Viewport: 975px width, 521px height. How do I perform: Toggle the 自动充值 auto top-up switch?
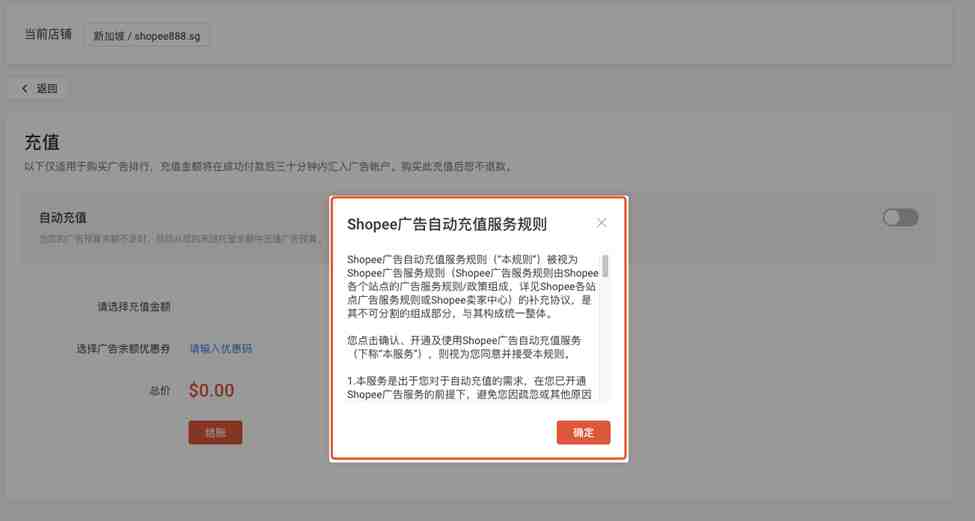(900, 218)
